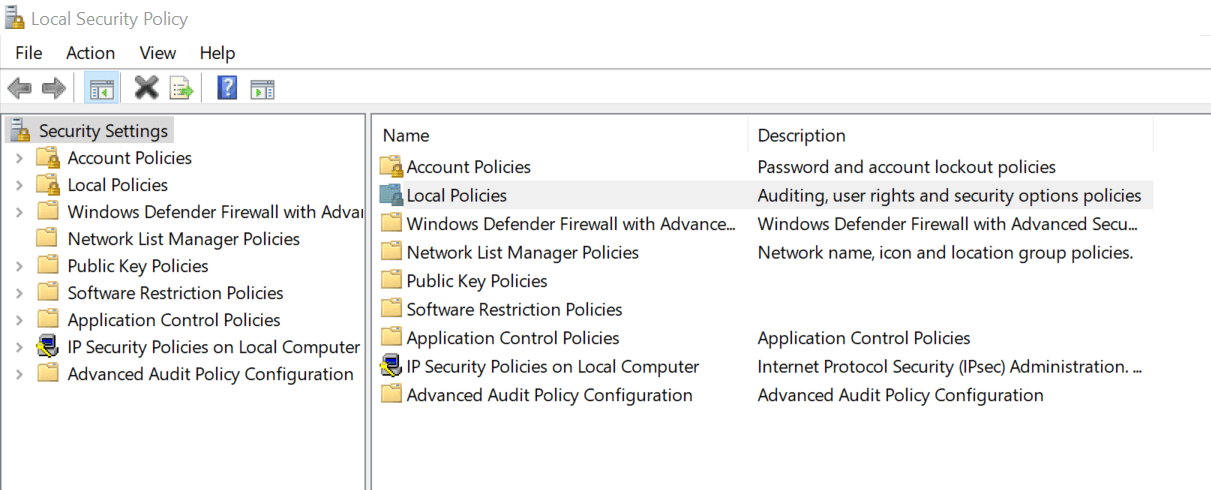Expand Local Policies tree node
The image size is (1211, 490).
coord(19,185)
